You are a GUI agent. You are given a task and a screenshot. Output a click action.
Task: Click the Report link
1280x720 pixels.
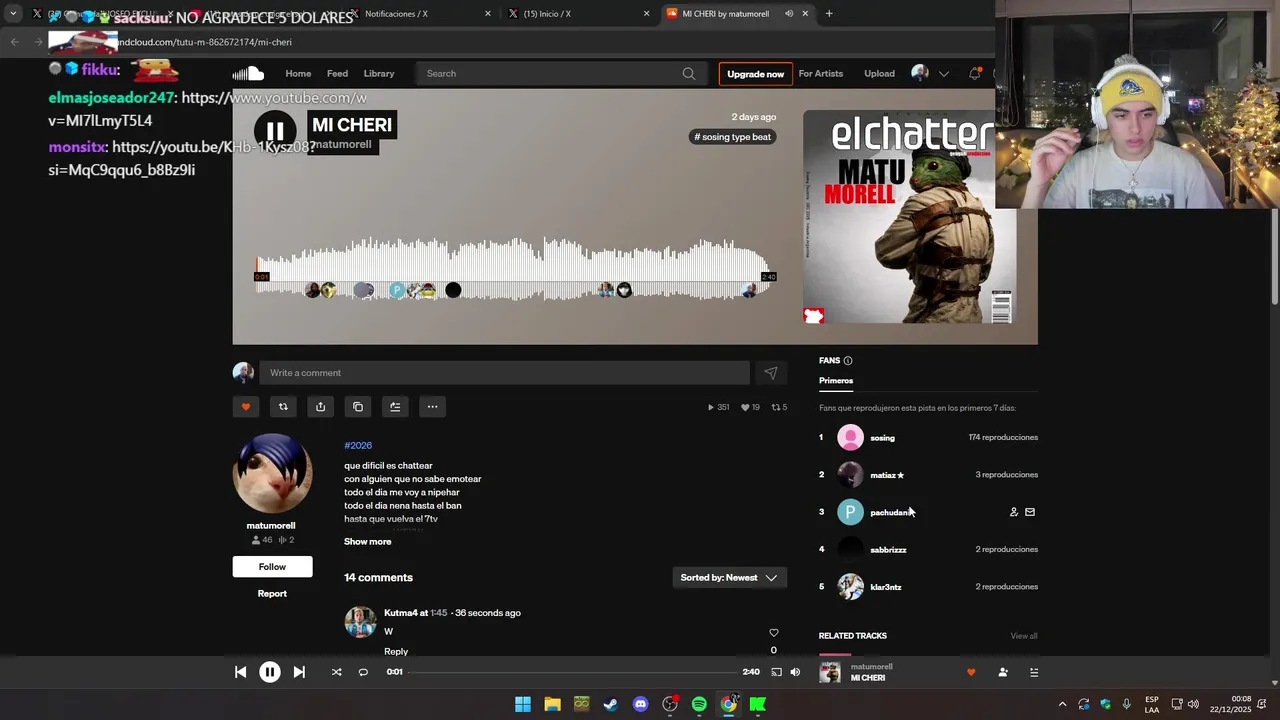(x=272, y=594)
